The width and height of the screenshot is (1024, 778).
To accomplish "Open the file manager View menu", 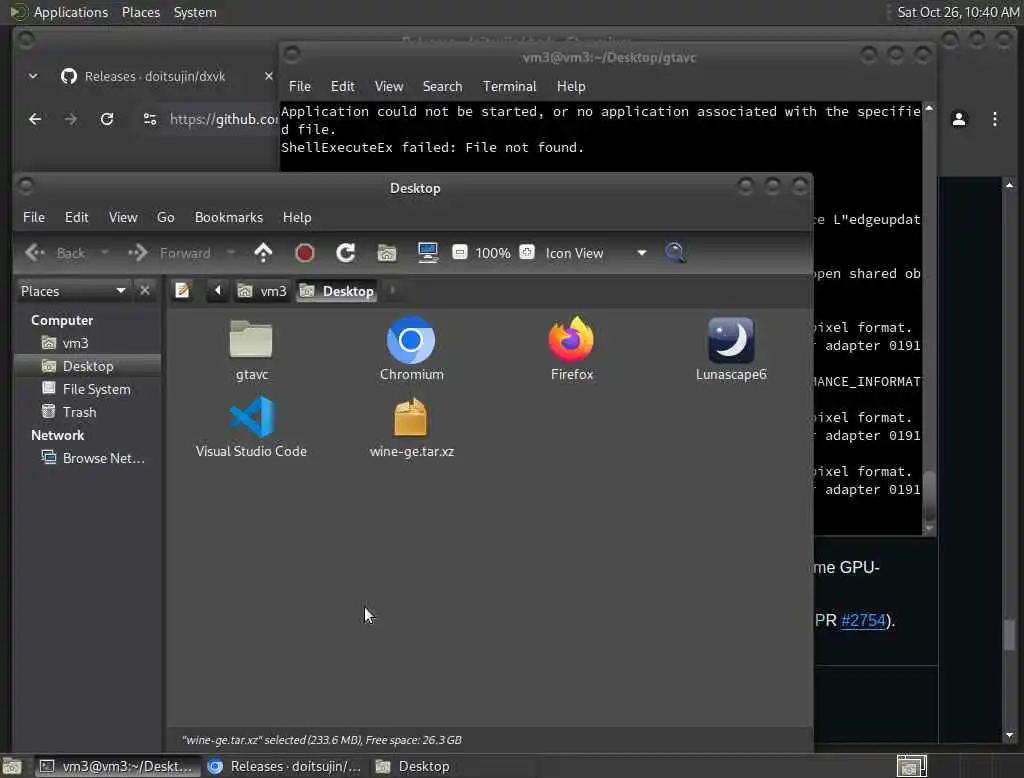I will 123,218.
